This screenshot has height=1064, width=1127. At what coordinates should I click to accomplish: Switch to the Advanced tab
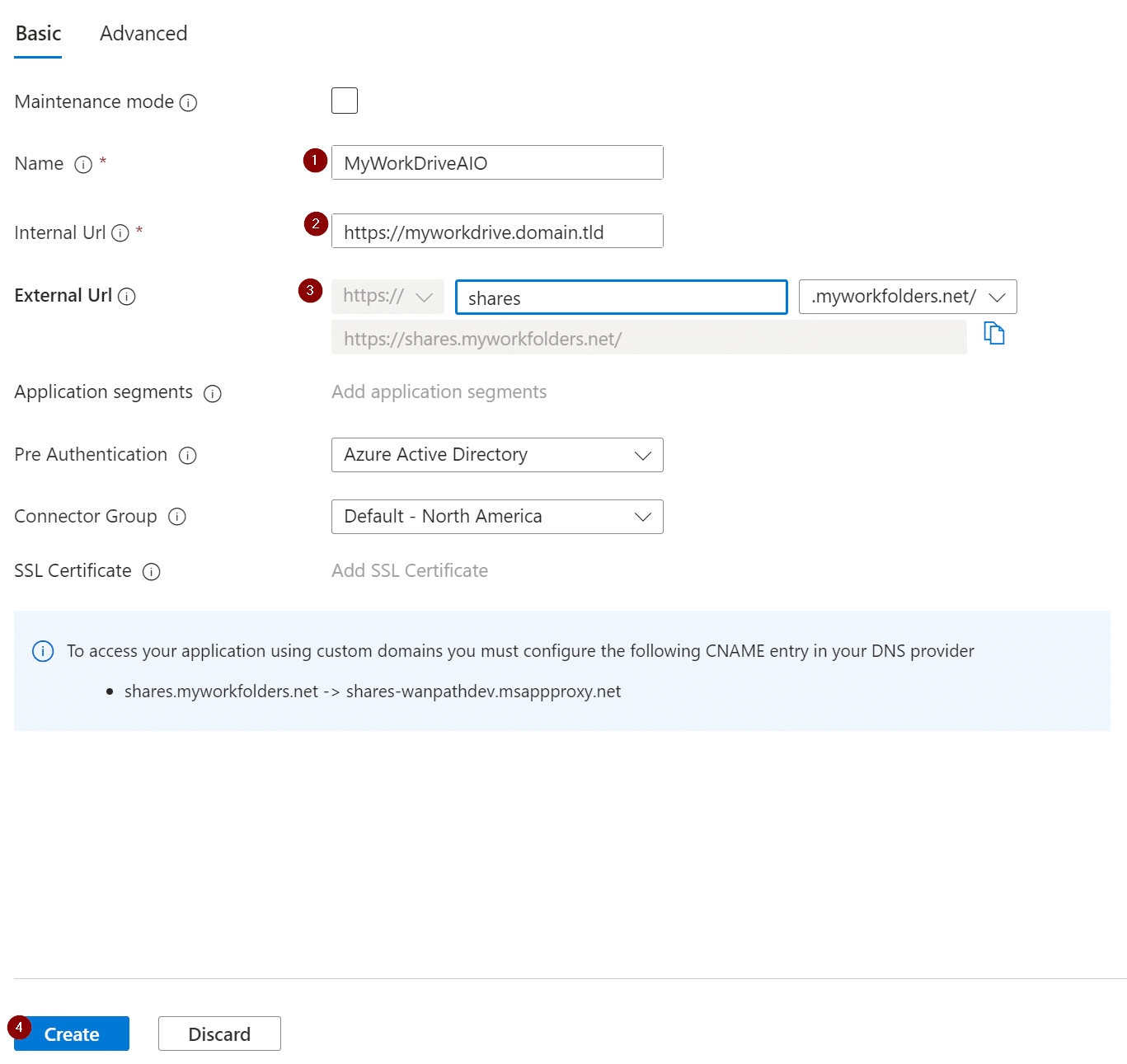click(x=143, y=34)
